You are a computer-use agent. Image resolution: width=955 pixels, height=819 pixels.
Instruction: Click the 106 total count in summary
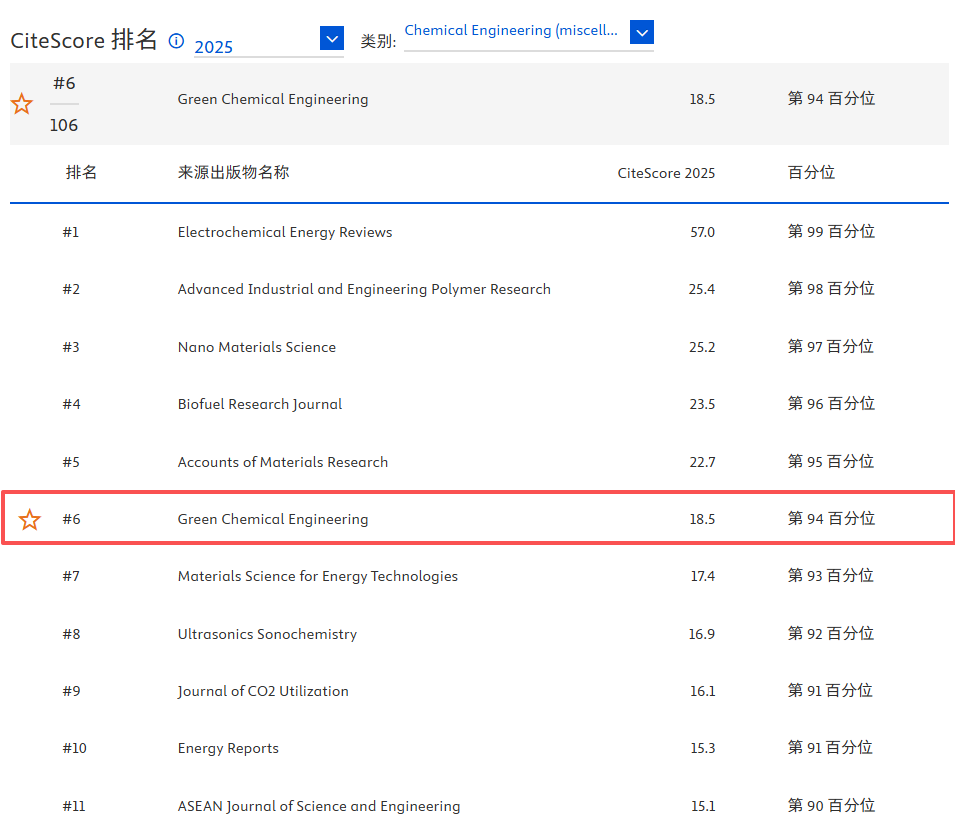click(x=64, y=125)
